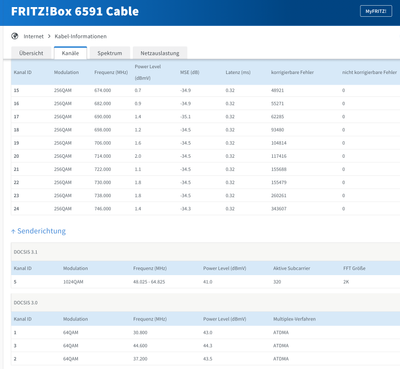Click the FRITZ!Box 6591 Cable title

(75, 11)
